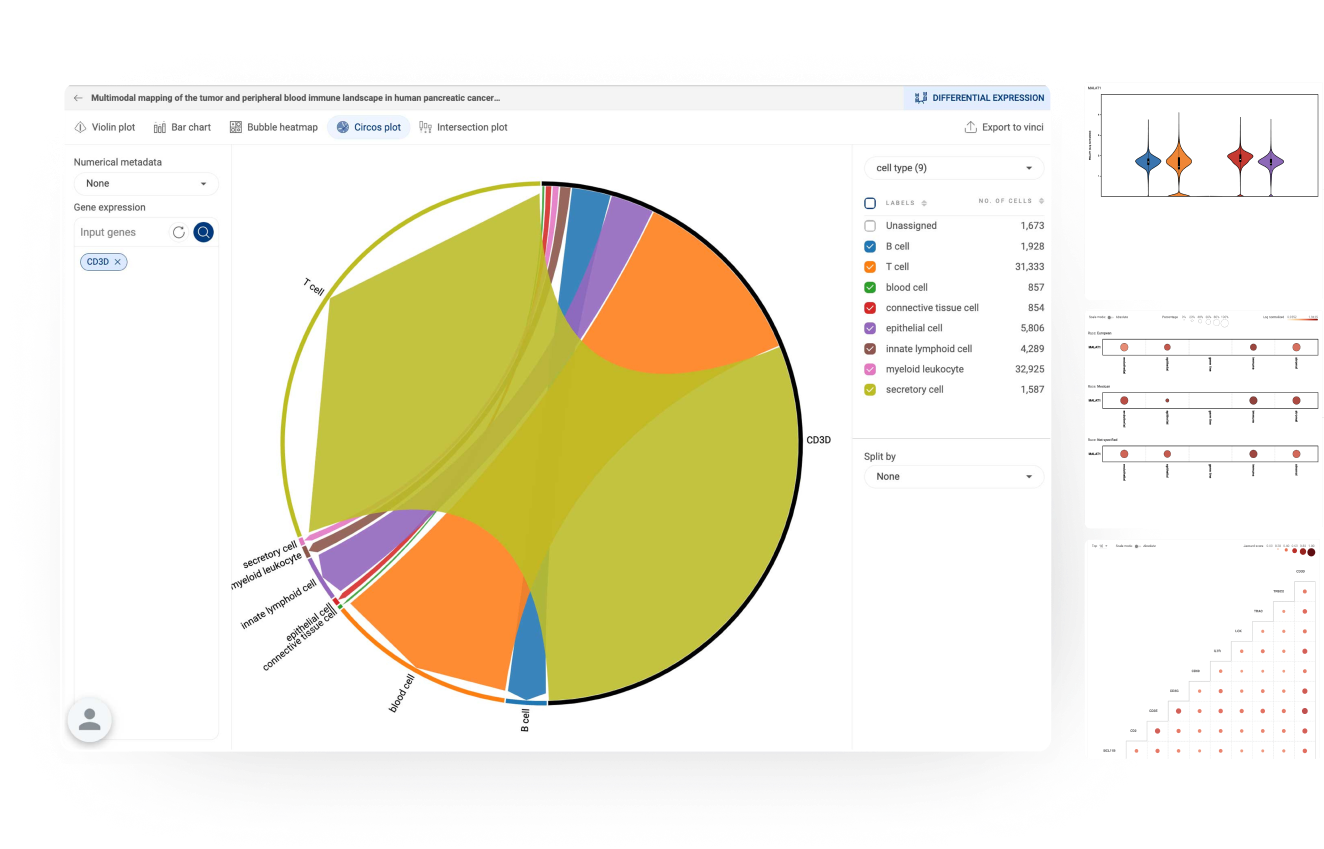This screenshot has width=1324, height=849.
Task: Sort by No. of Cells icon
Action: coord(1041,201)
